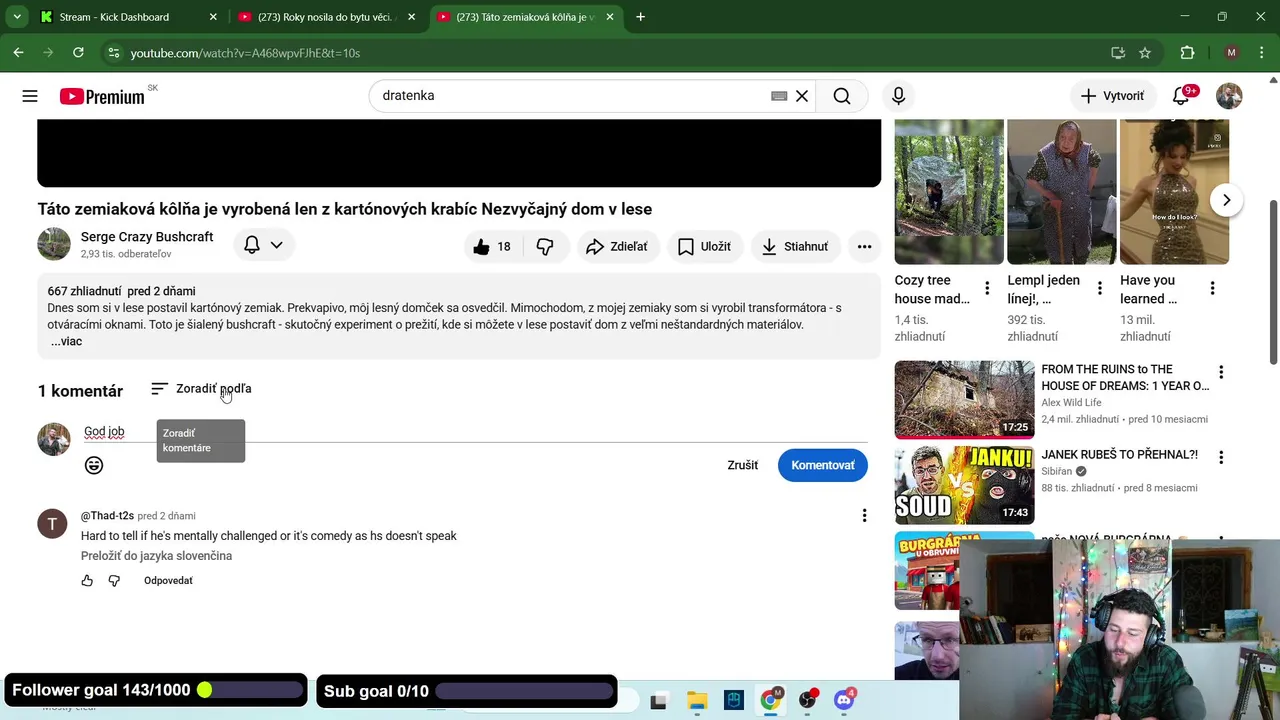This screenshot has height=720, width=1280.
Task: Like the comment by @Thad-t2s
Action: pos(87,581)
